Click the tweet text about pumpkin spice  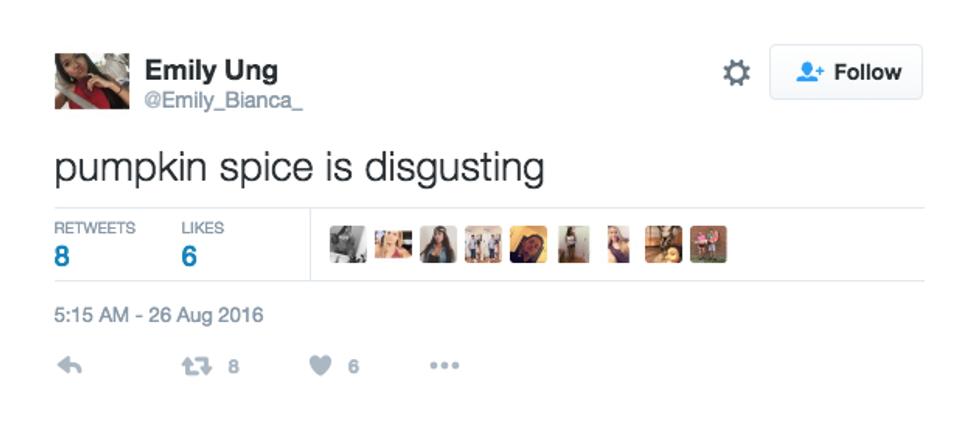point(299,168)
